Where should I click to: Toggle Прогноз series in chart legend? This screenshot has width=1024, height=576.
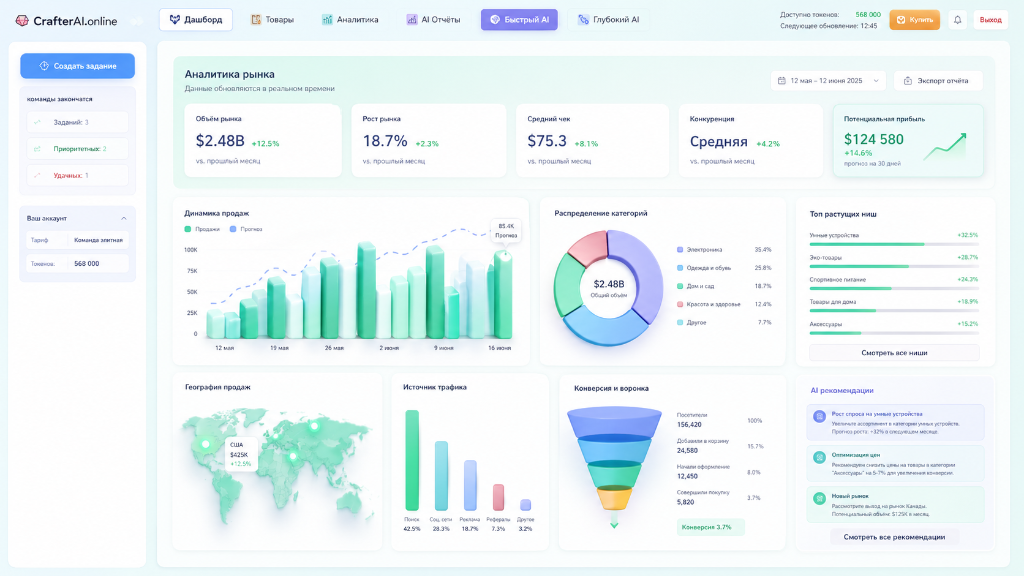coord(246,229)
